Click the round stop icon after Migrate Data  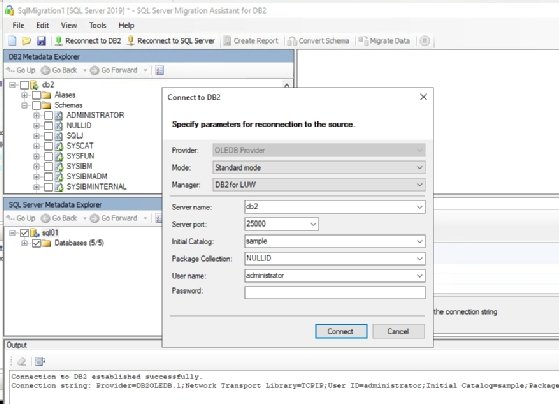[424, 41]
